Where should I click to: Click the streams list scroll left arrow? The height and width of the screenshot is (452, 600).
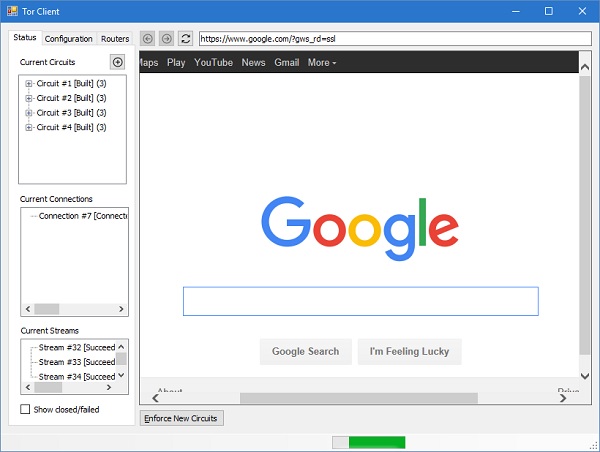click(28, 387)
